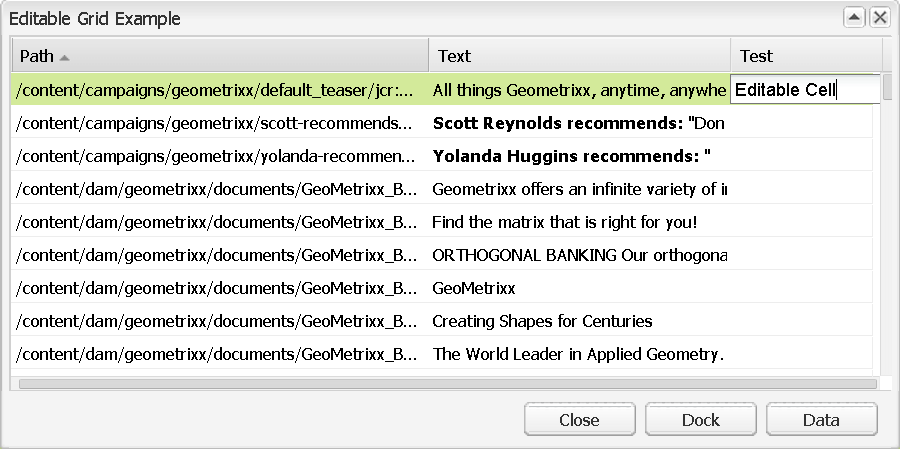The height and width of the screenshot is (449, 900).
Task: Click the "Geometrixx offers an infinite variety" cell
Action: pos(578,189)
